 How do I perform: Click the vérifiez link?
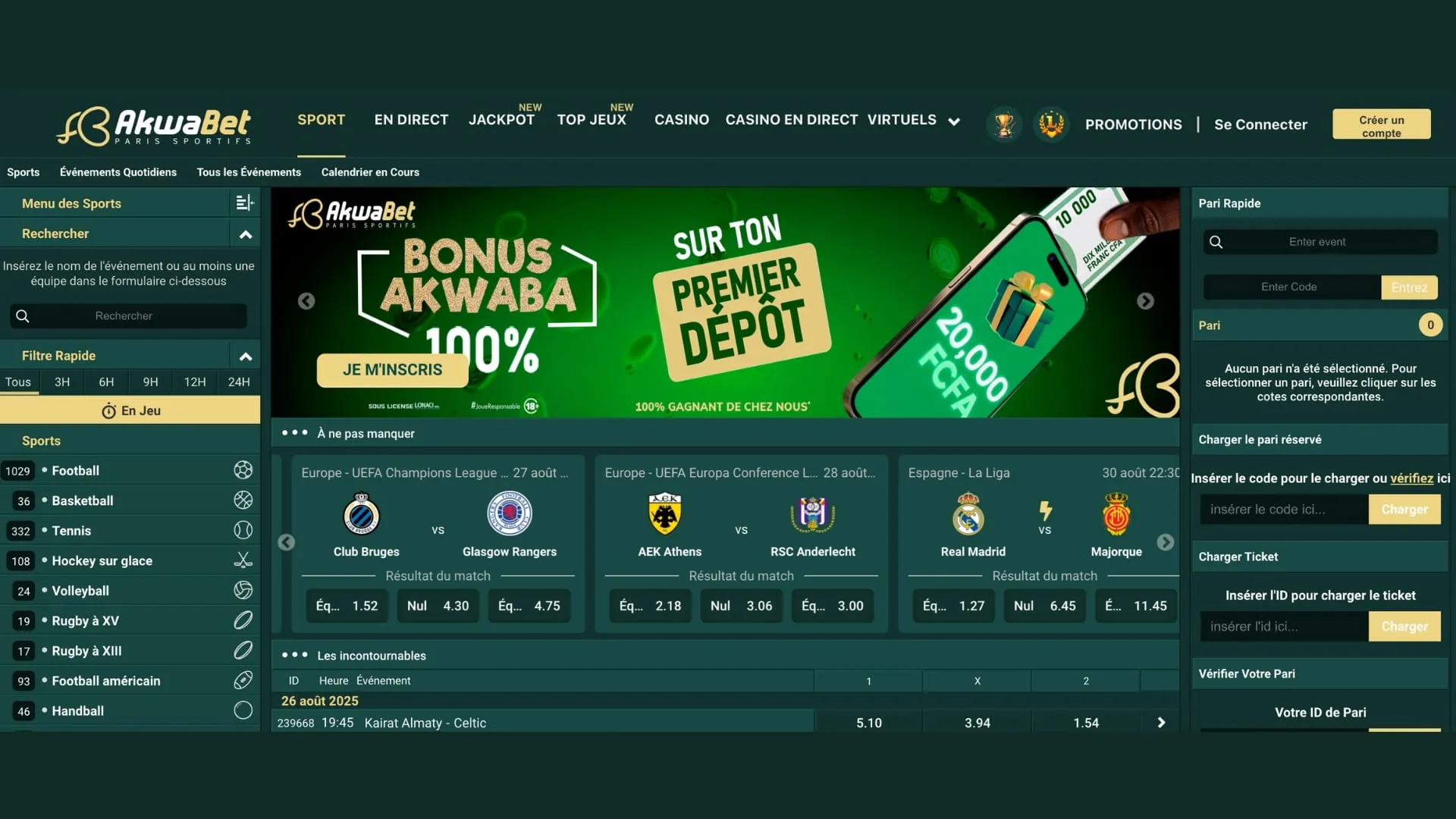pos(1411,479)
